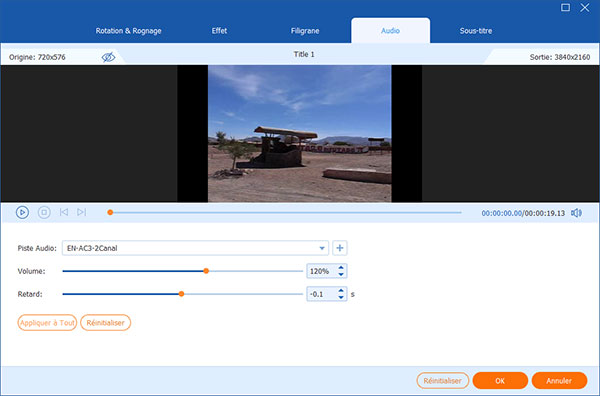Screen dimensions: 600x396
Task: Open the Sous-titre tab
Action: pyautogui.click(x=476, y=31)
